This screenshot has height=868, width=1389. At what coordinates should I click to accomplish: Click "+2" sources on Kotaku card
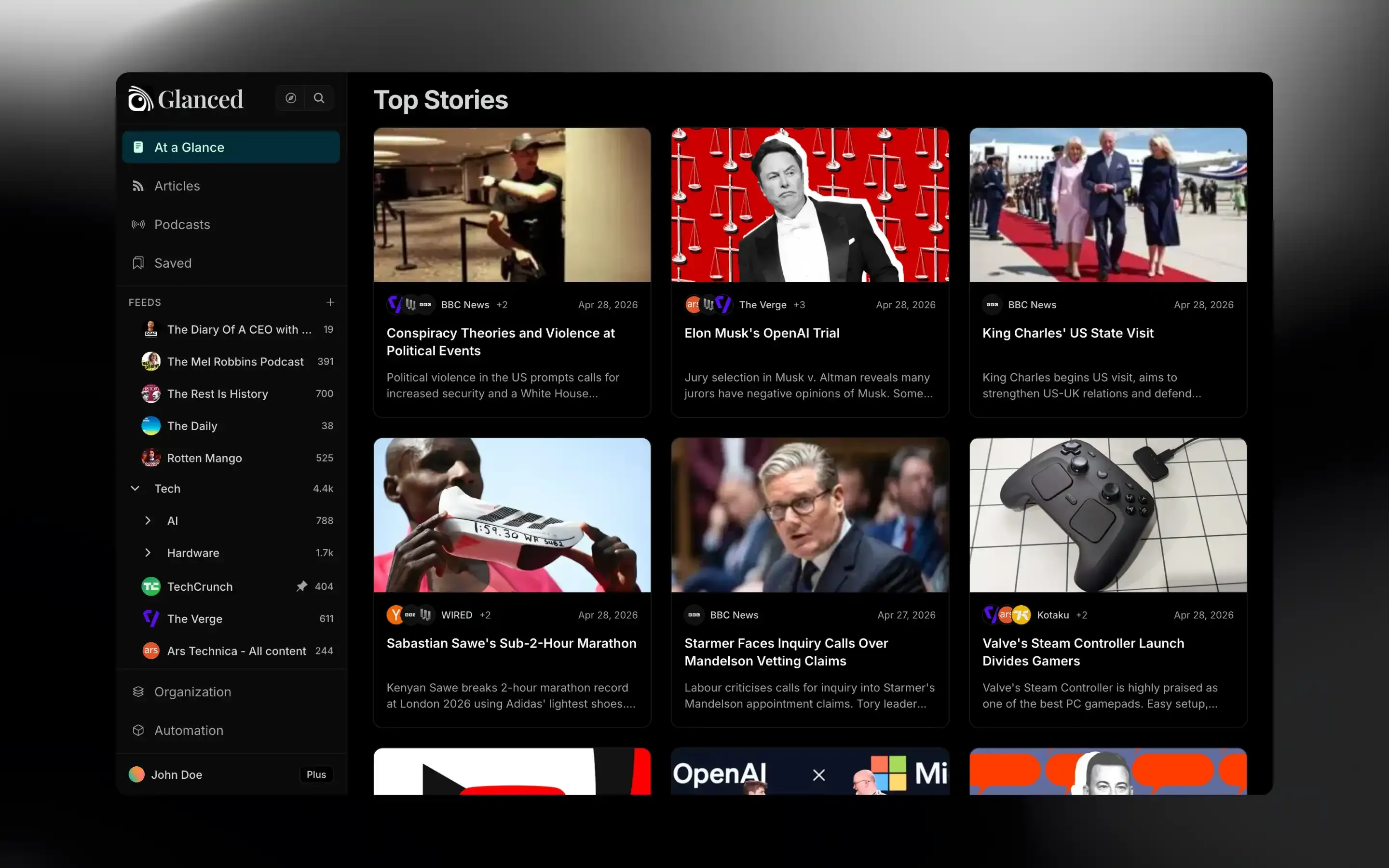[x=1081, y=615]
